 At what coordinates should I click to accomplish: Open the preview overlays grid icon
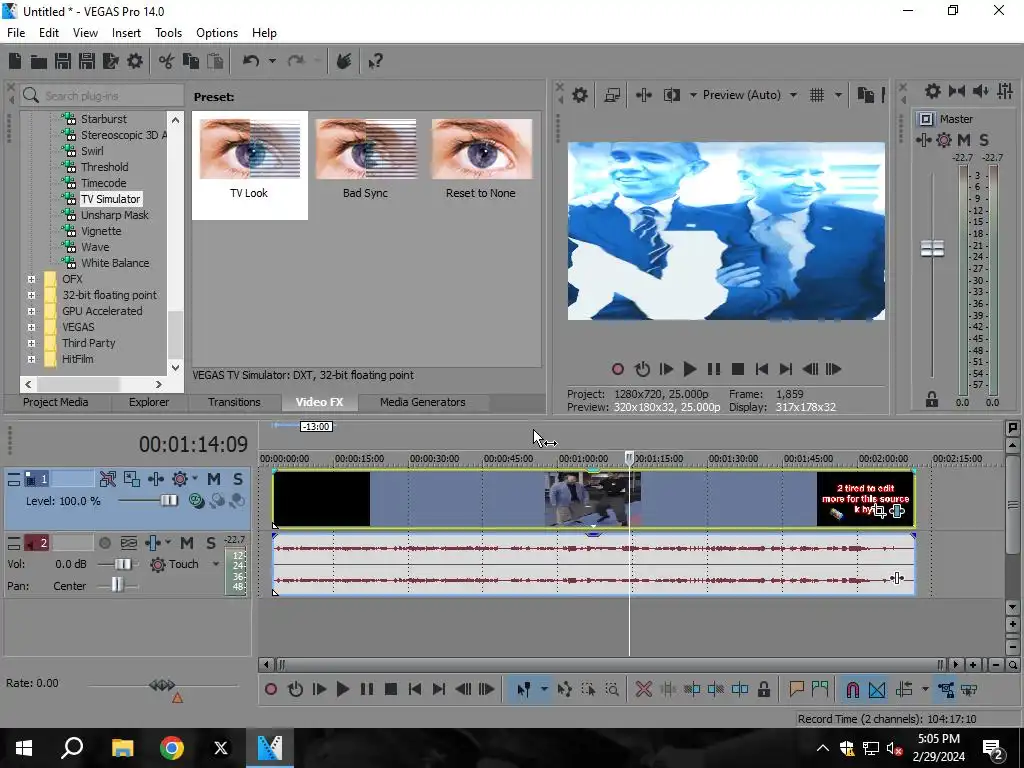tap(817, 95)
